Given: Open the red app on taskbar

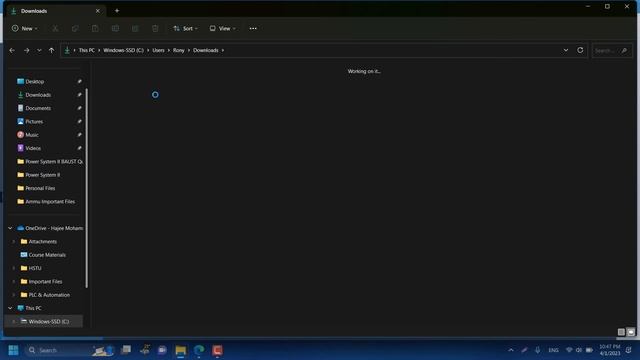Looking at the screenshot, I should 217,350.
